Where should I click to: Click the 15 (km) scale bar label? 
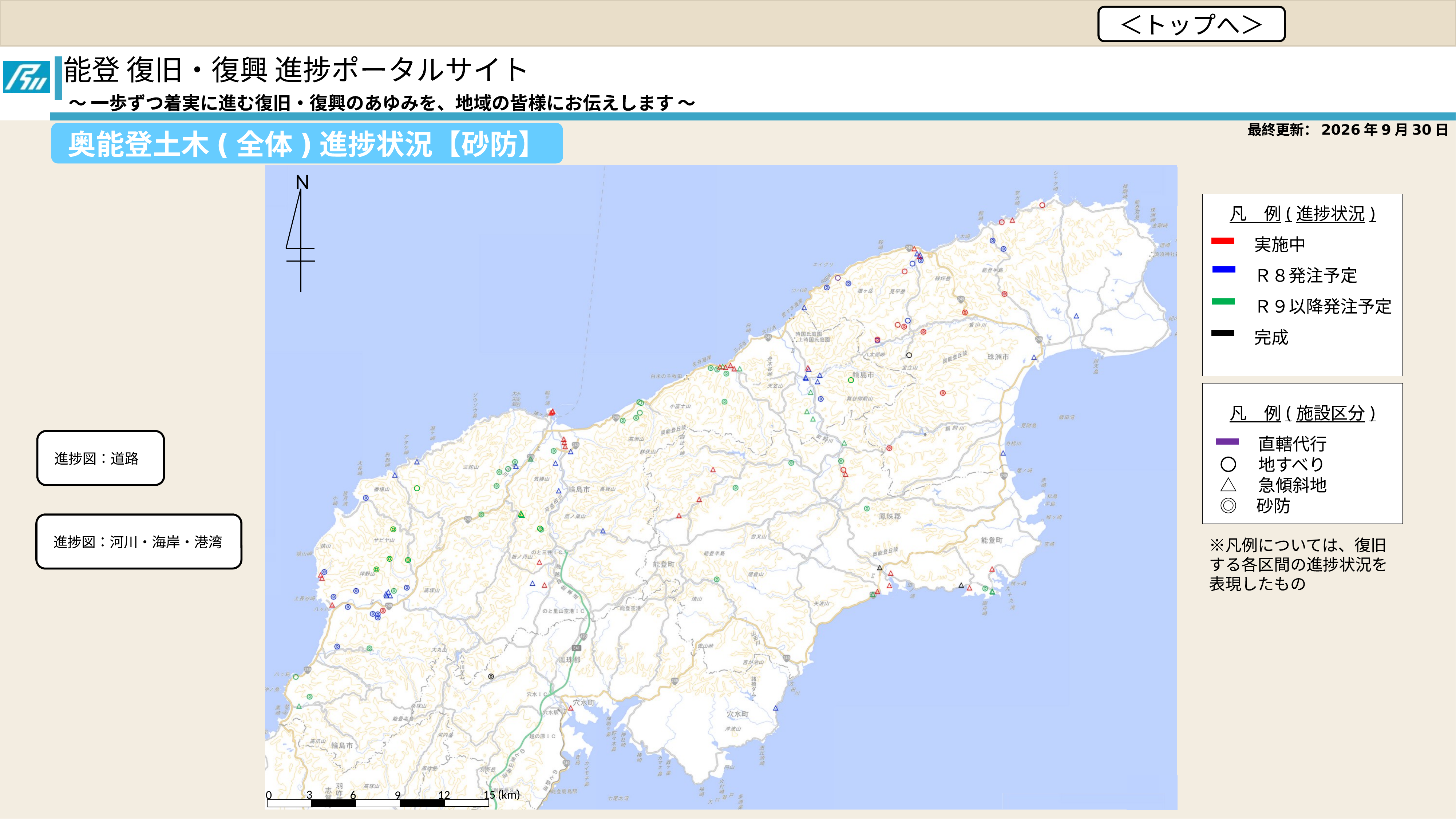[x=501, y=795]
